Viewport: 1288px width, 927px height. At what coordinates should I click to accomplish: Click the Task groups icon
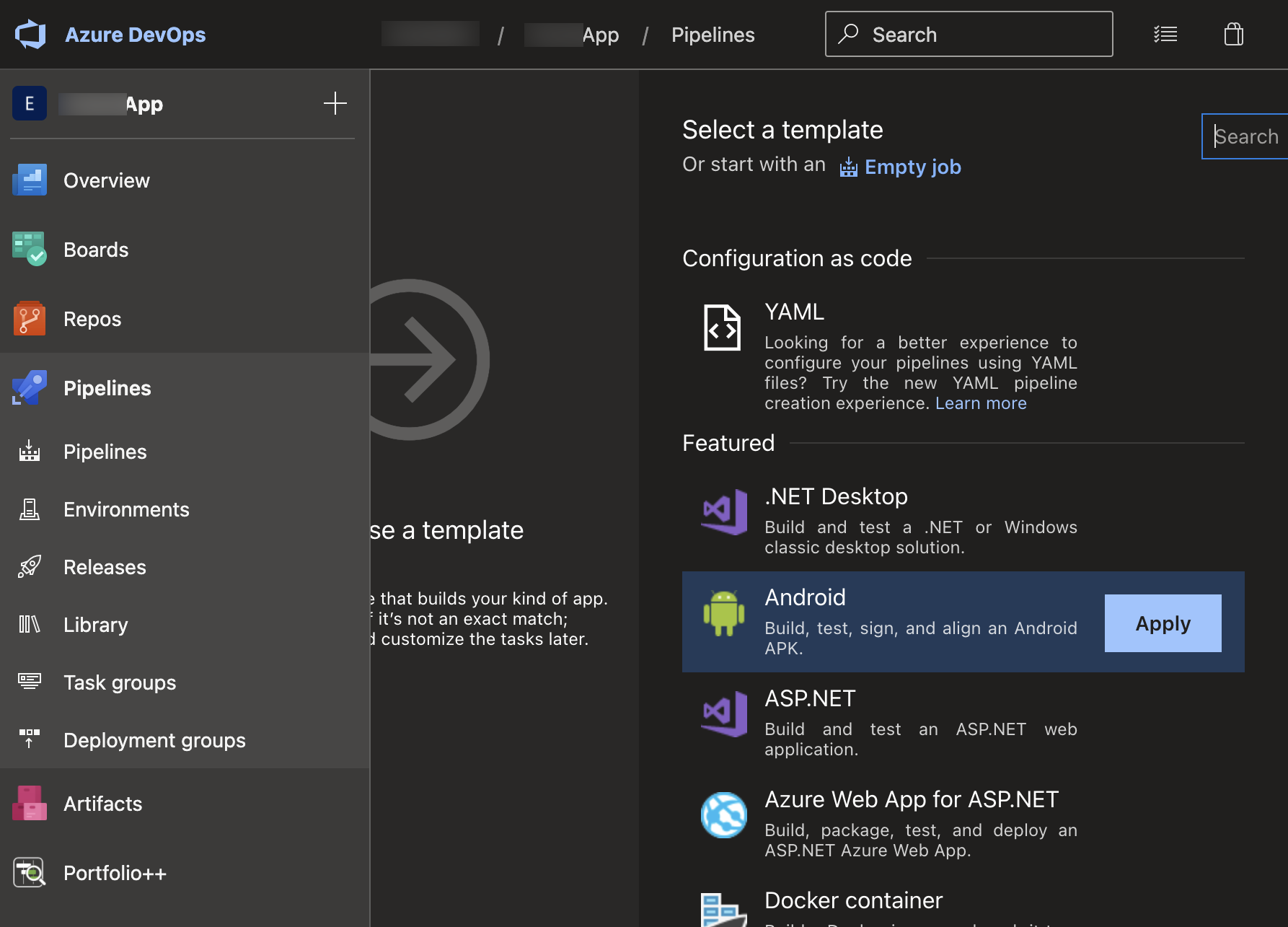[30, 681]
